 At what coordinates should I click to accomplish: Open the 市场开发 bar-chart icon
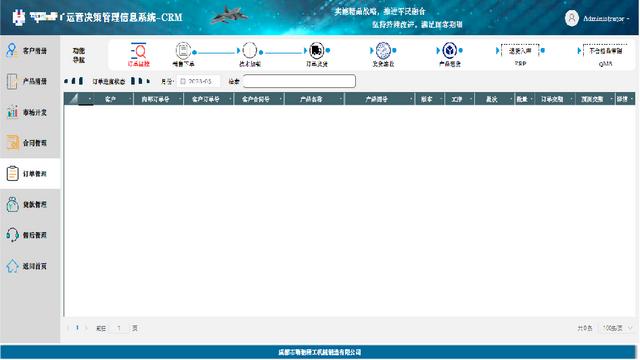tap(12, 112)
